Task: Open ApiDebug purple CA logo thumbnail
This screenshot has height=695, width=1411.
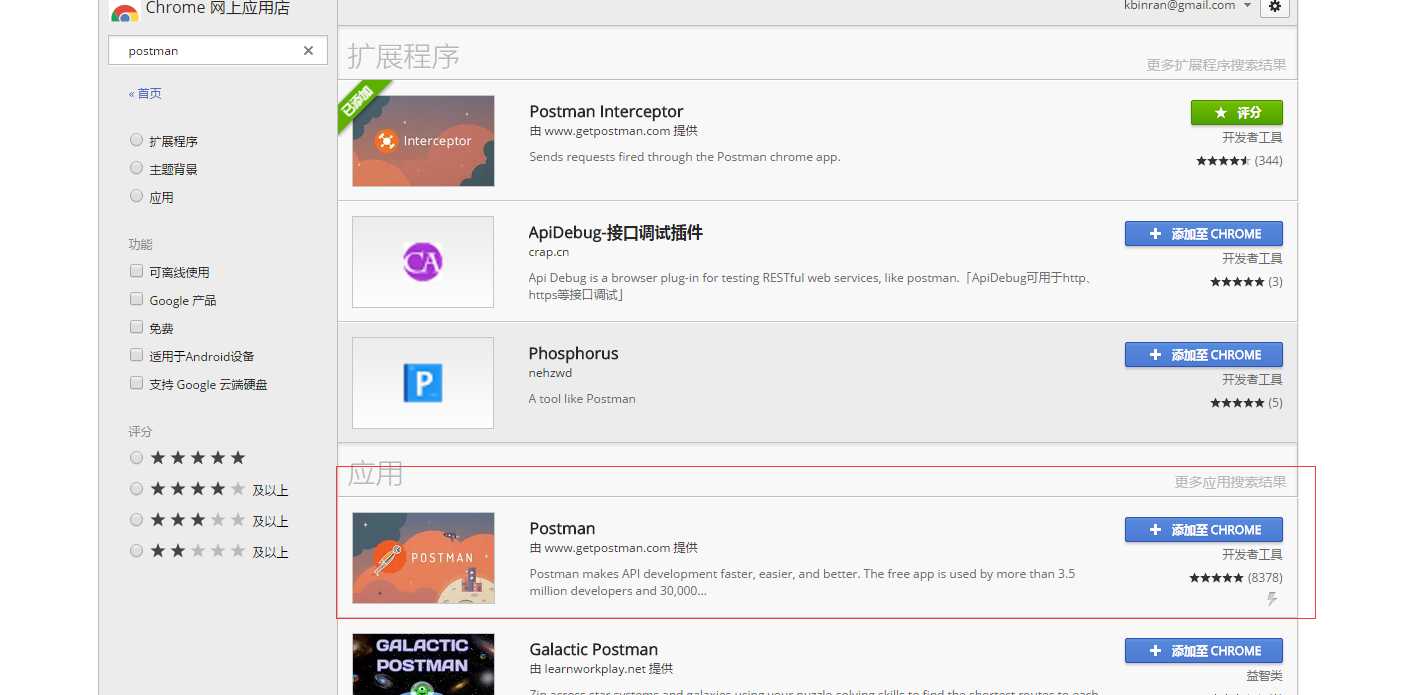Action: pos(423,262)
